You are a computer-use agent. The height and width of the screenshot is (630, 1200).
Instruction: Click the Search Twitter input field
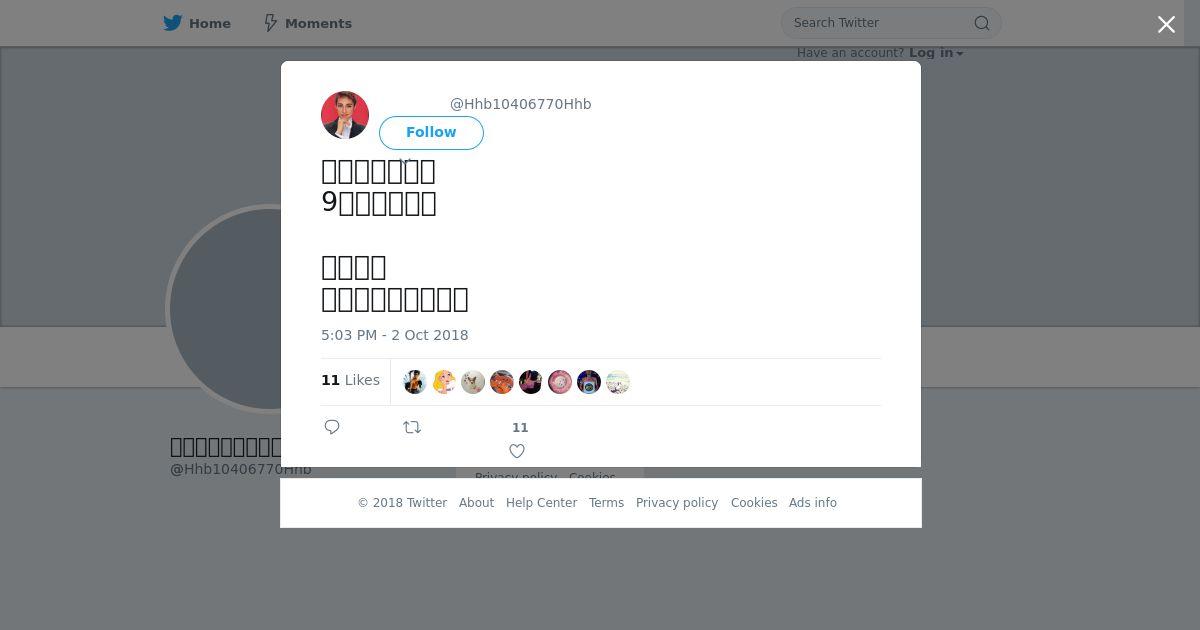pyautogui.click(x=880, y=23)
